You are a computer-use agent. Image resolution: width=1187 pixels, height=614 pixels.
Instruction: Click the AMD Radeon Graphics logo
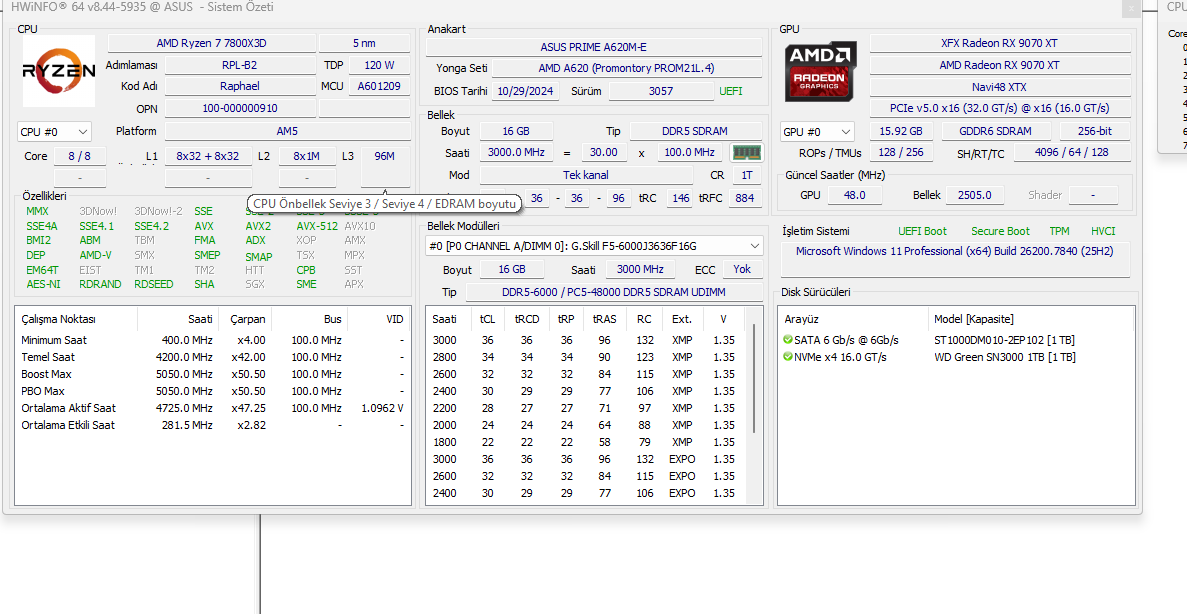click(x=821, y=71)
